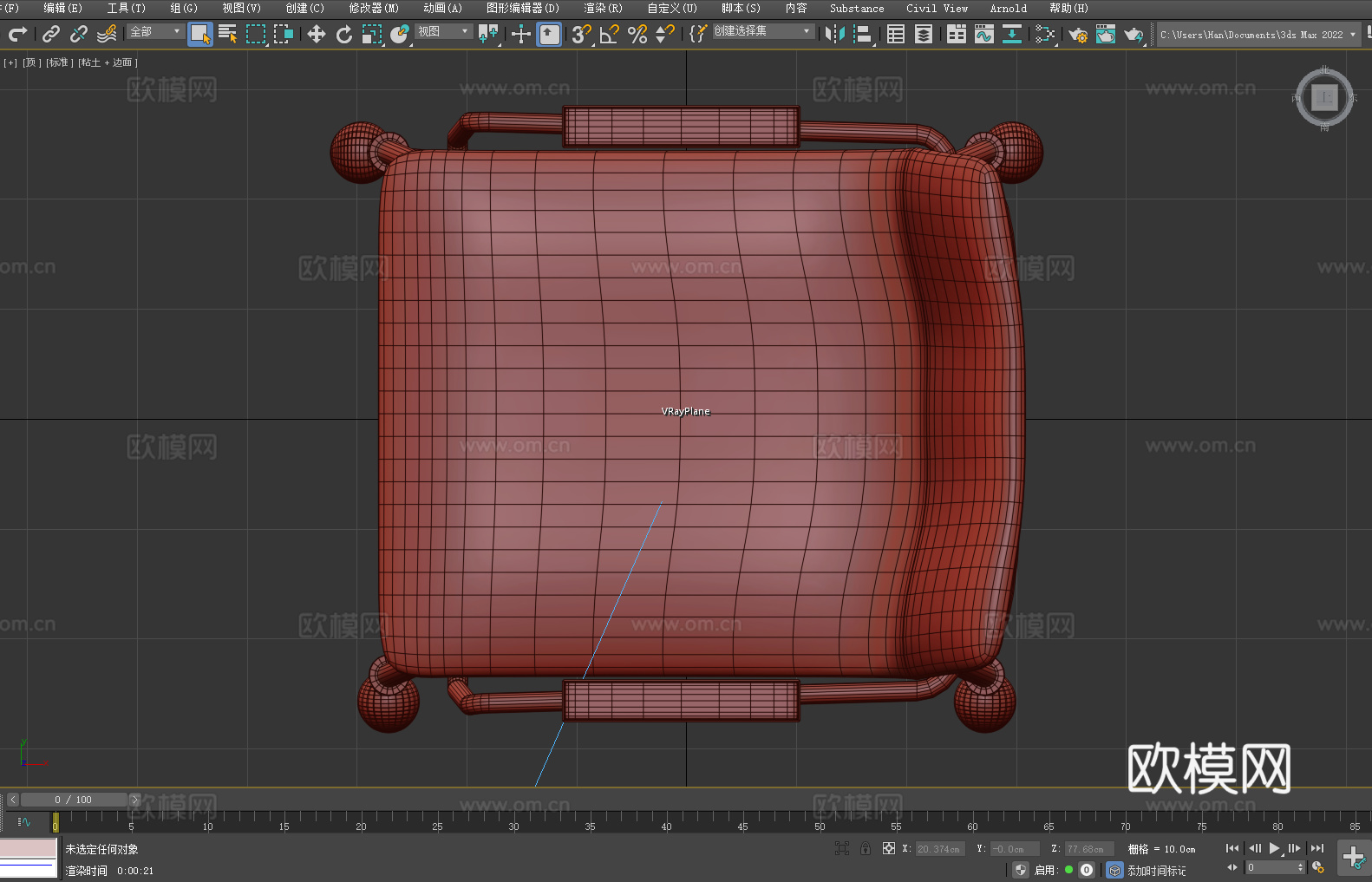Open Layer Explorer icon
The width and height of the screenshot is (1372, 882).
pyautogui.click(x=924, y=34)
